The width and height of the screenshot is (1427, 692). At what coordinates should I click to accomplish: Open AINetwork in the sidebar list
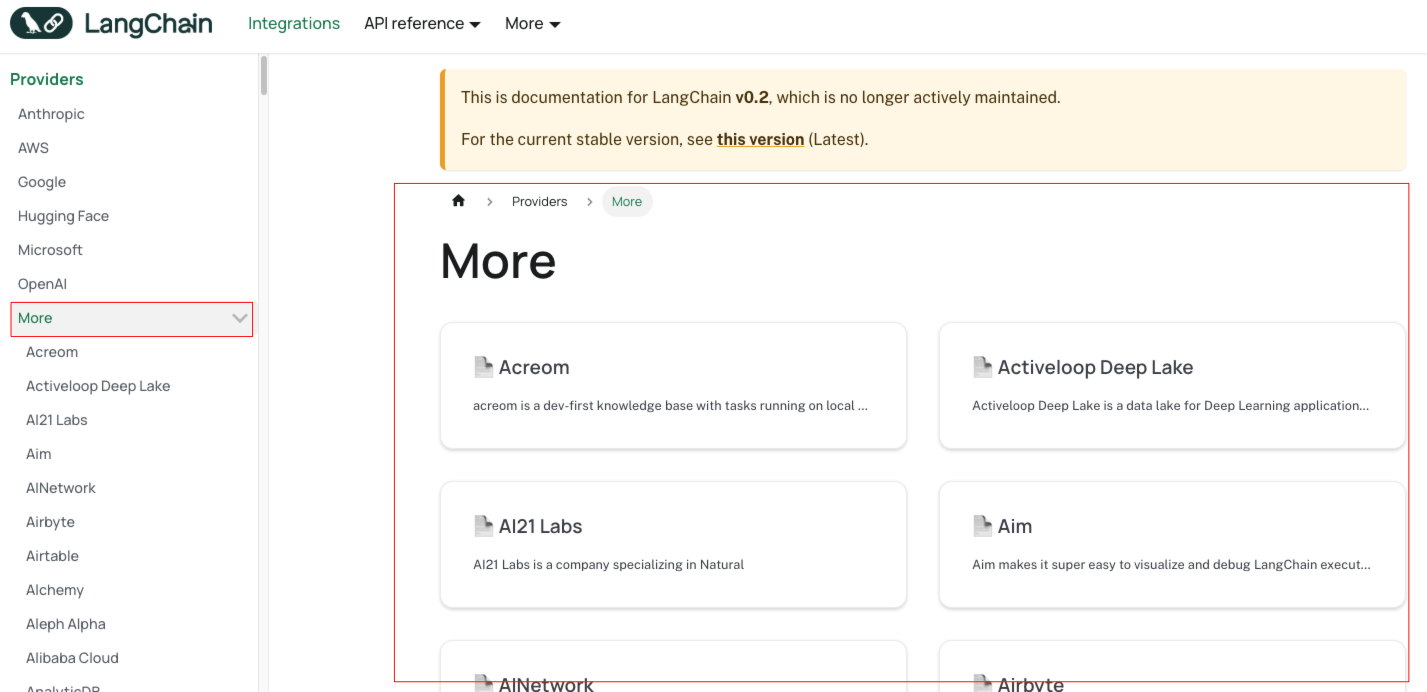pyautogui.click(x=61, y=488)
